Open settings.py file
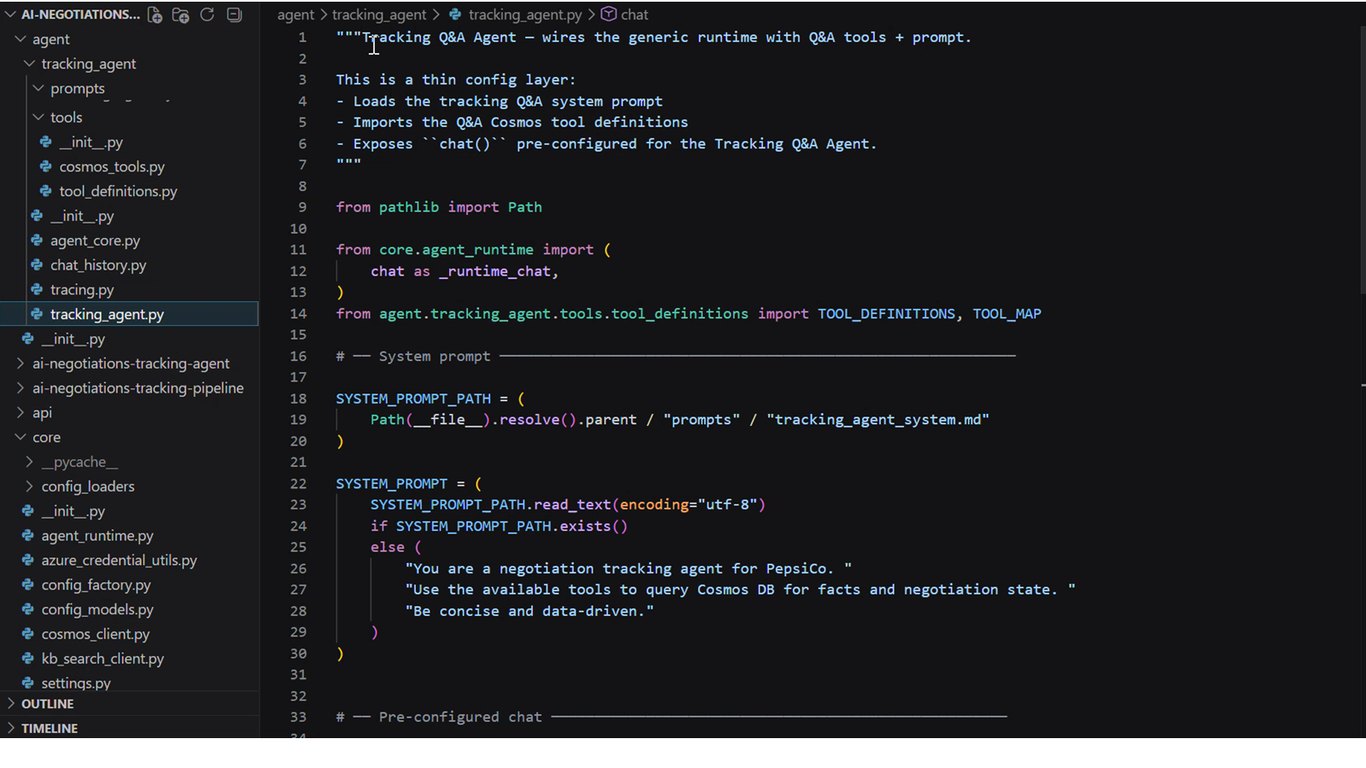This screenshot has width=1366, height=768. pos(76,683)
